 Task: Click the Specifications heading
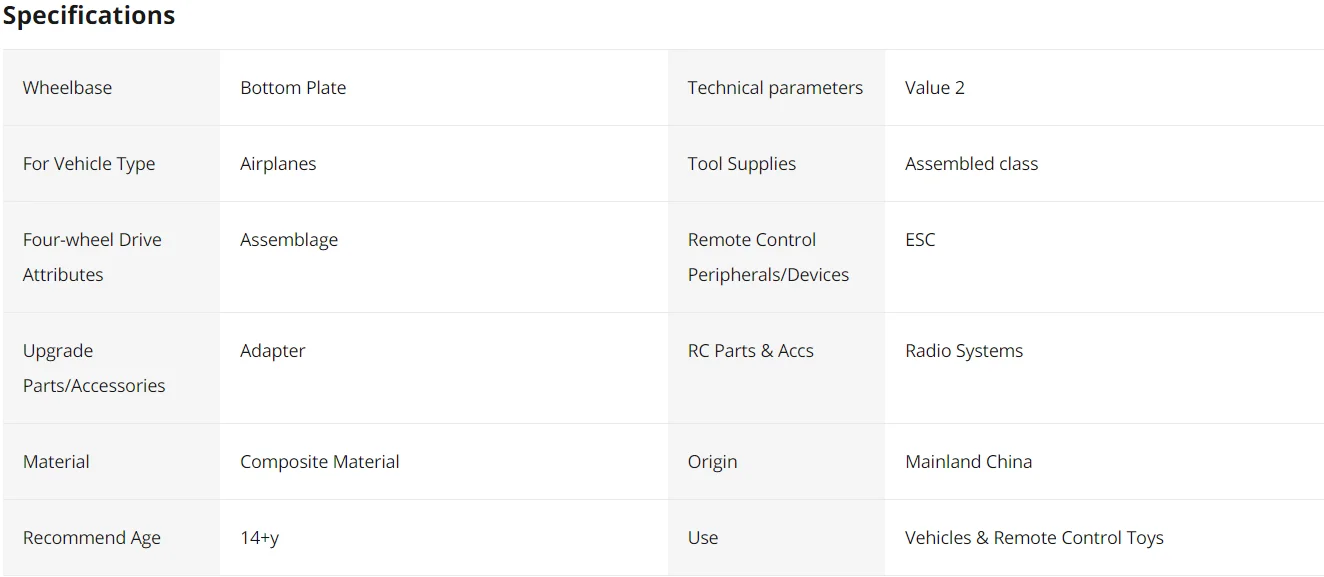[89, 16]
